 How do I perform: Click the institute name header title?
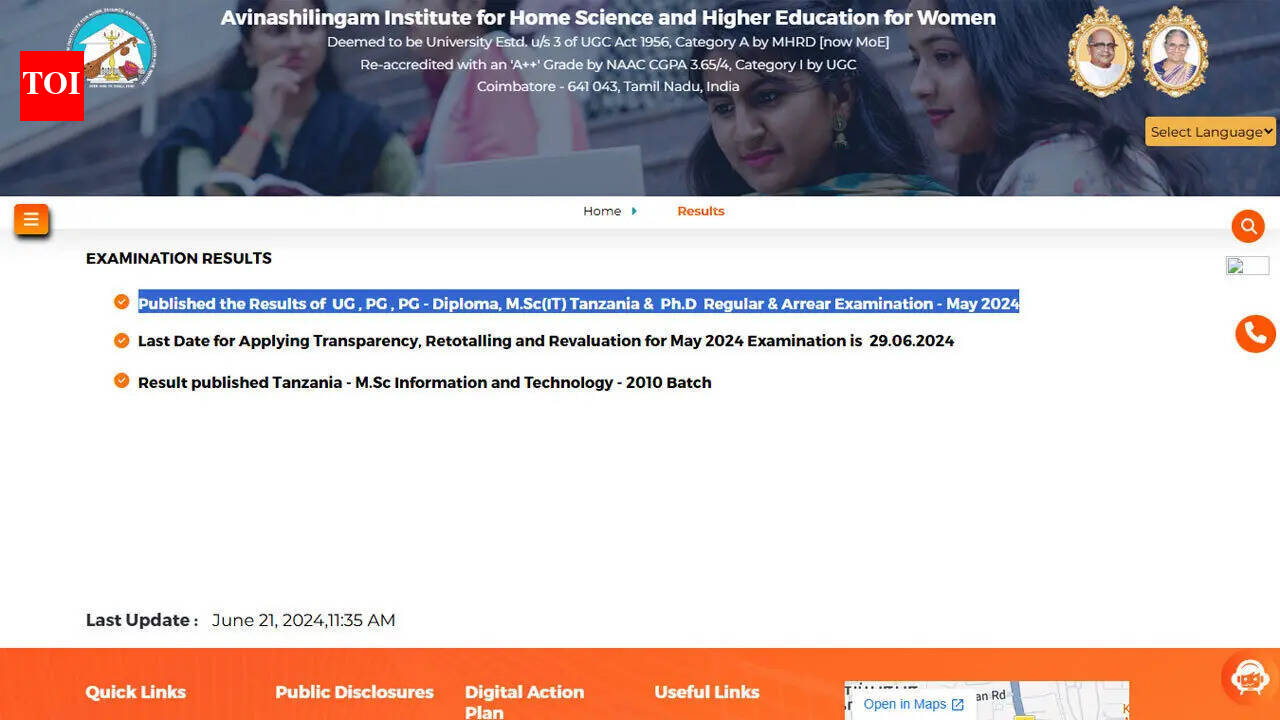tap(608, 18)
